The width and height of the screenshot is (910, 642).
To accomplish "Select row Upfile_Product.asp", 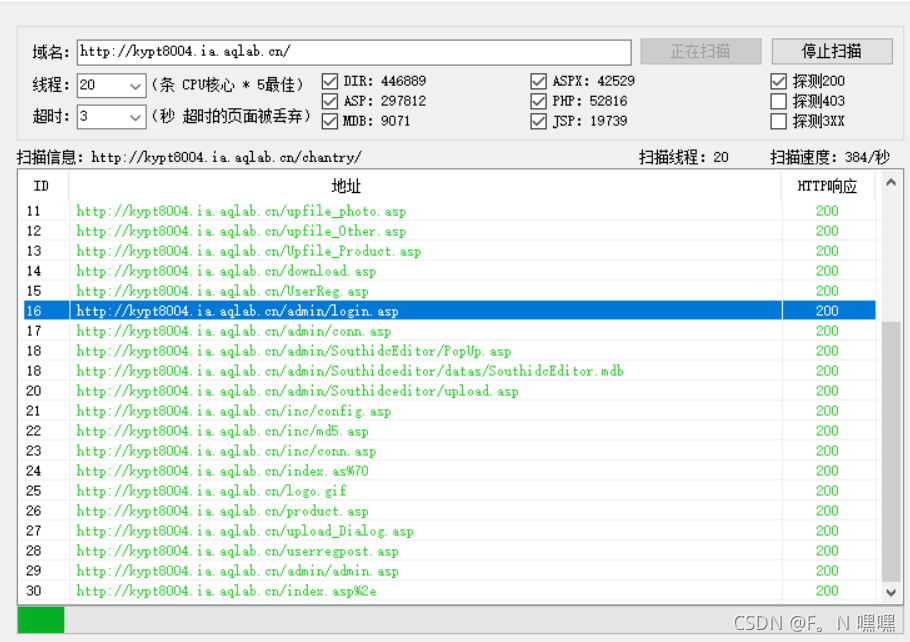I will [449, 251].
